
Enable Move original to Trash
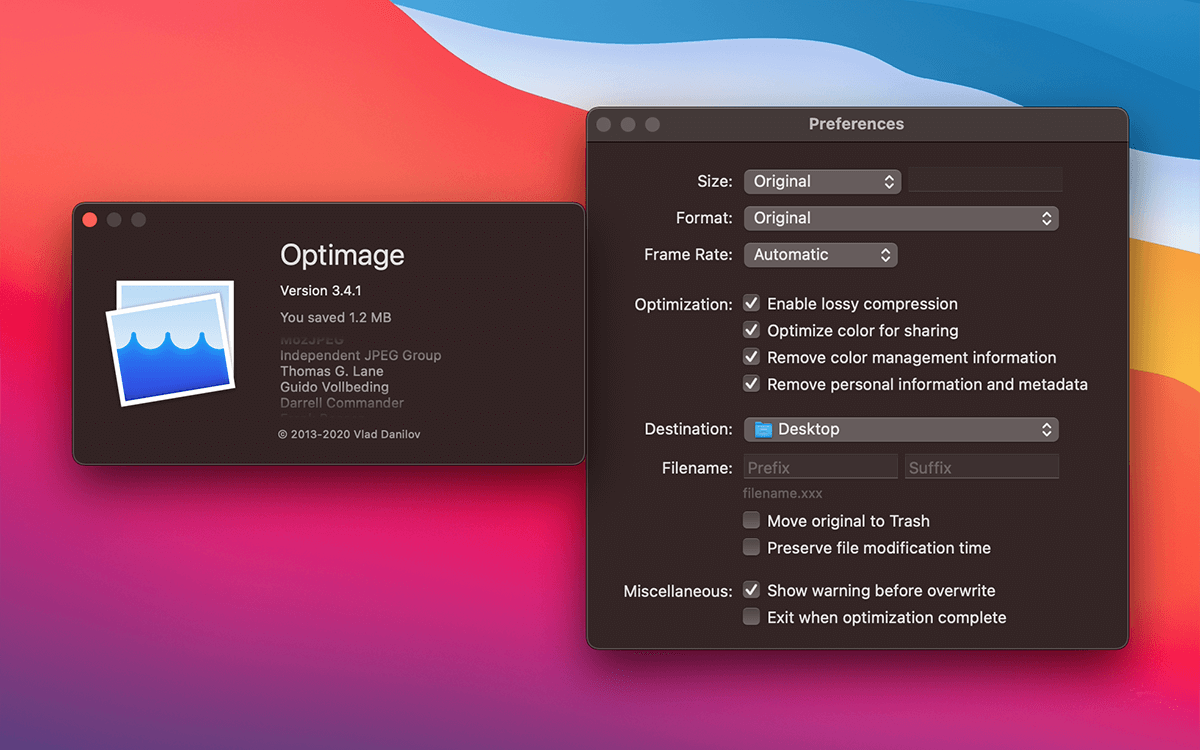(x=751, y=520)
